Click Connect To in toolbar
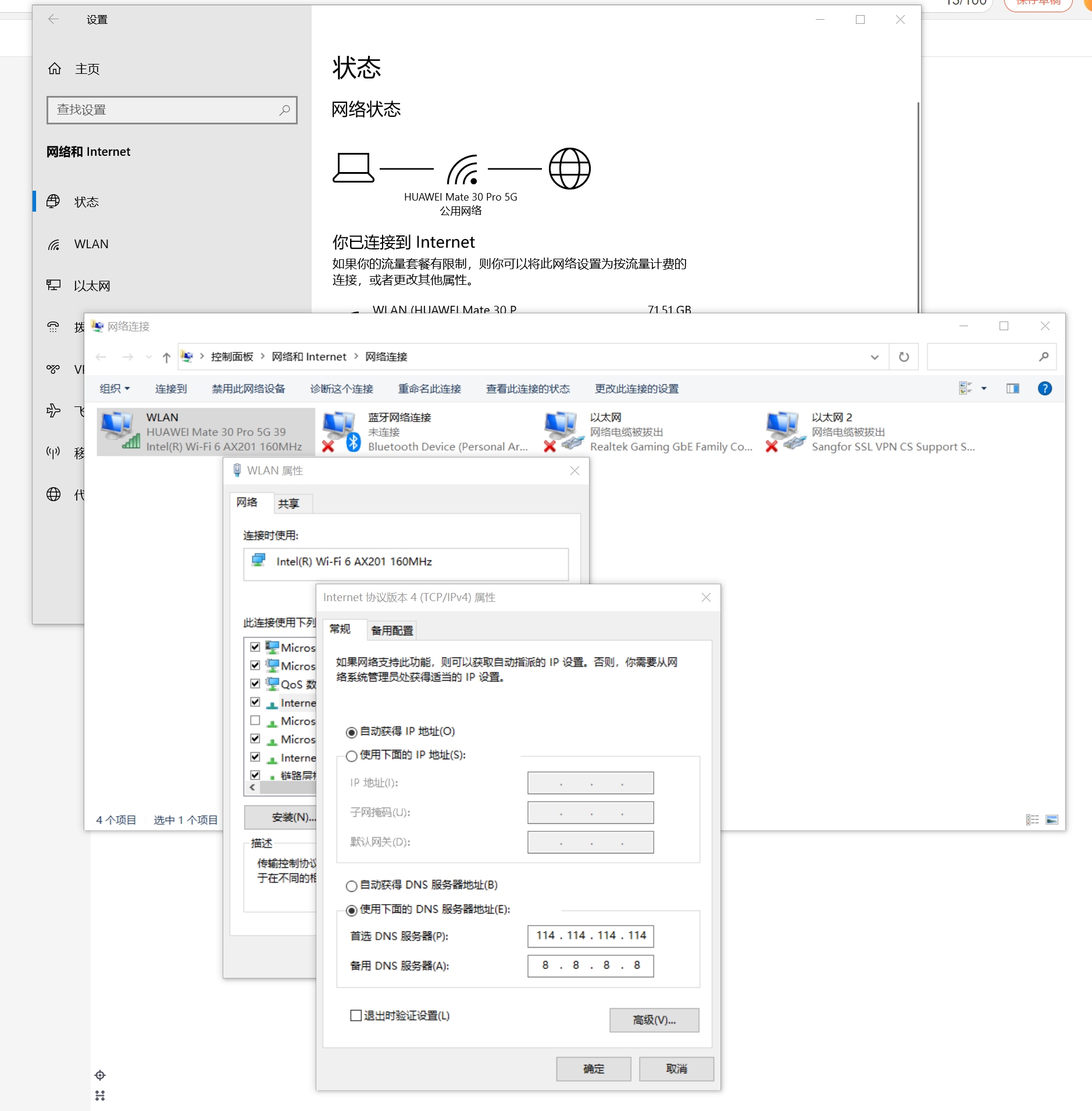1092x1111 pixels. pyautogui.click(x=171, y=388)
